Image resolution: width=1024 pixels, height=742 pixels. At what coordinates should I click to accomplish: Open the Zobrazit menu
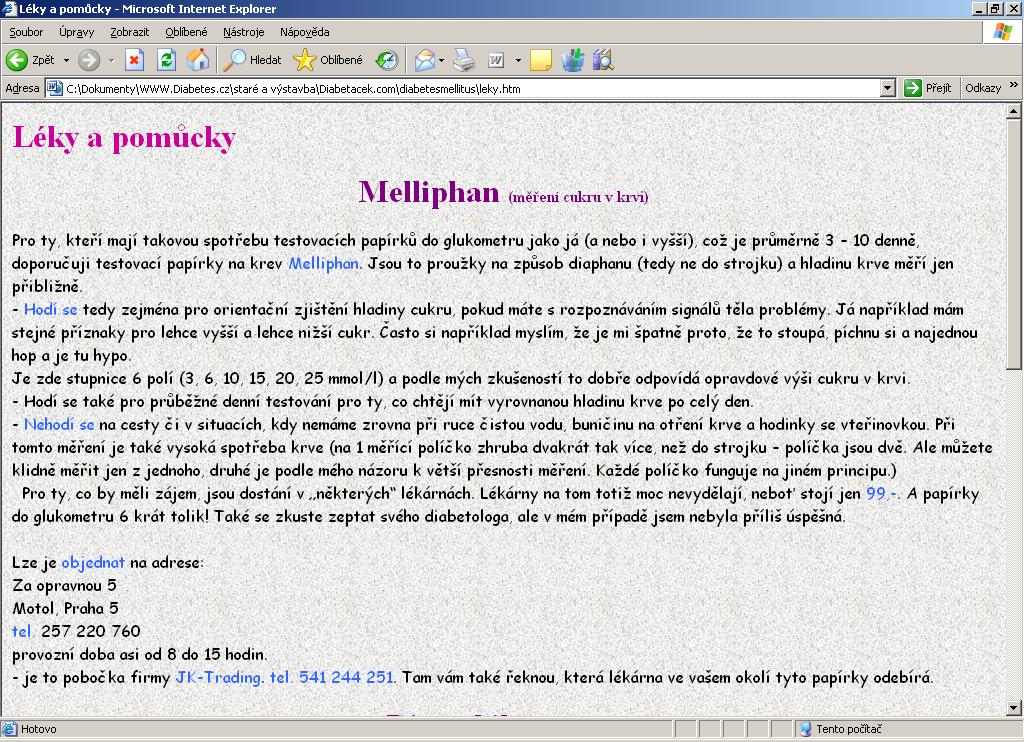click(129, 32)
